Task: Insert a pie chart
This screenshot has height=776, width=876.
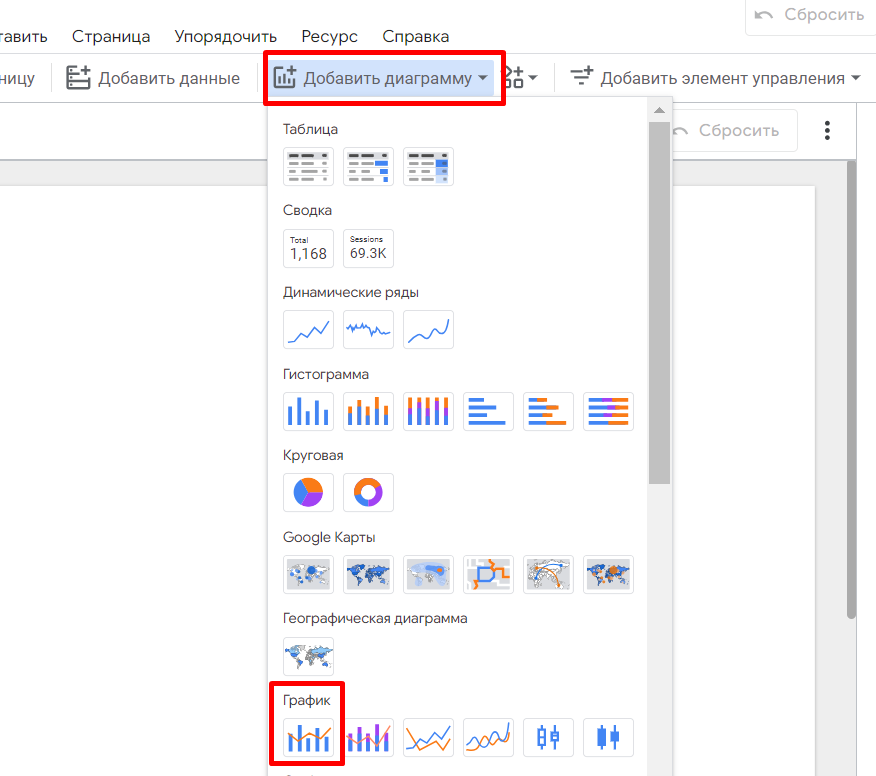Action: click(308, 492)
